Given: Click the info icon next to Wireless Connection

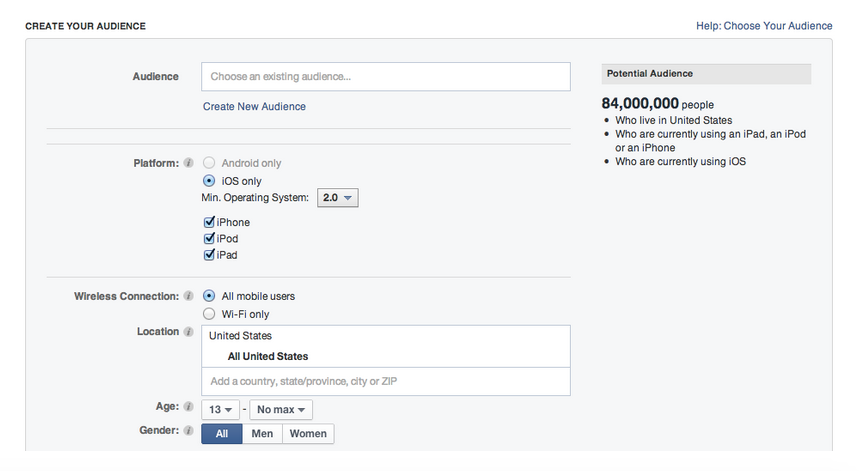Looking at the screenshot, I should pos(189,297).
